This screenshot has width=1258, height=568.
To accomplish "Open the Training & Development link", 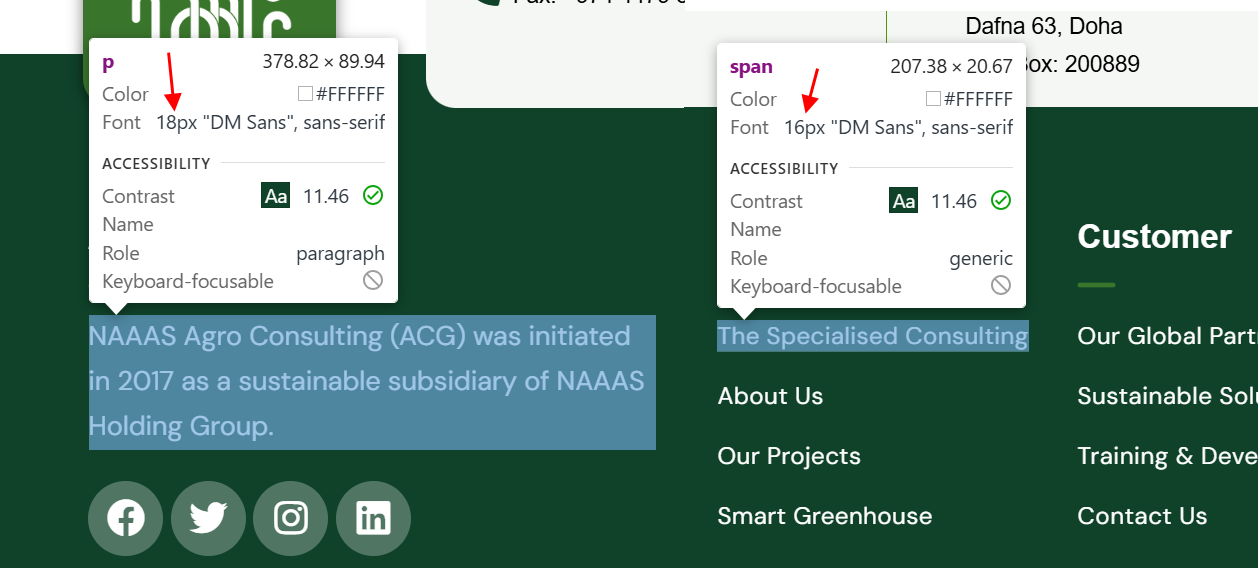I will [x=1167, y=456].
